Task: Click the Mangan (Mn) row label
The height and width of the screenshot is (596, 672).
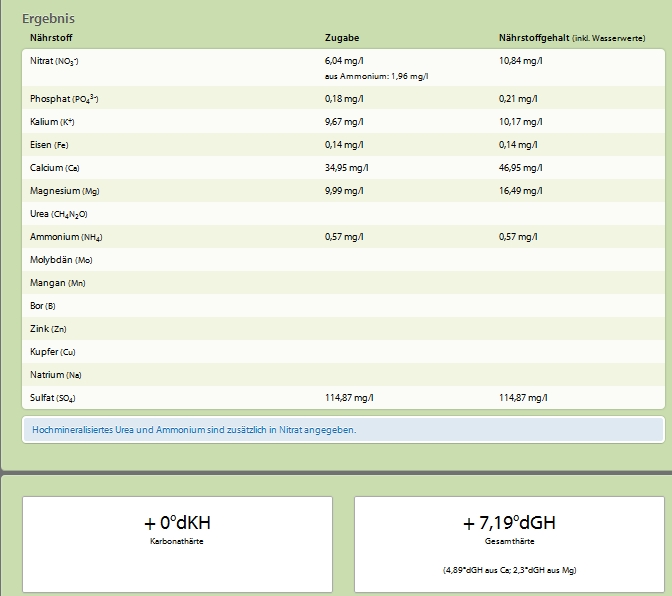Action: click(57, 283)
